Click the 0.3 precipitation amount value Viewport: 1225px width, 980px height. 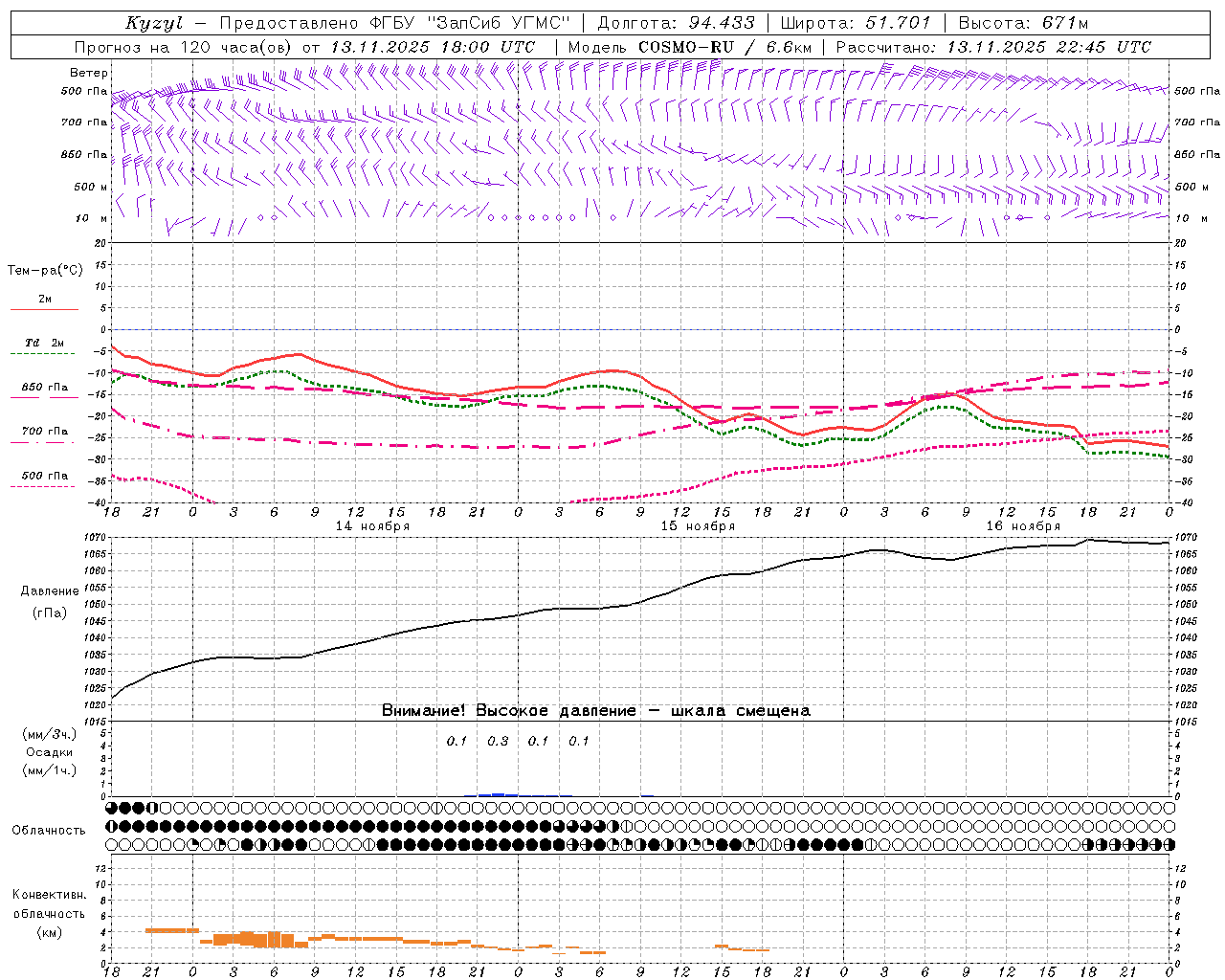[498, 742]
